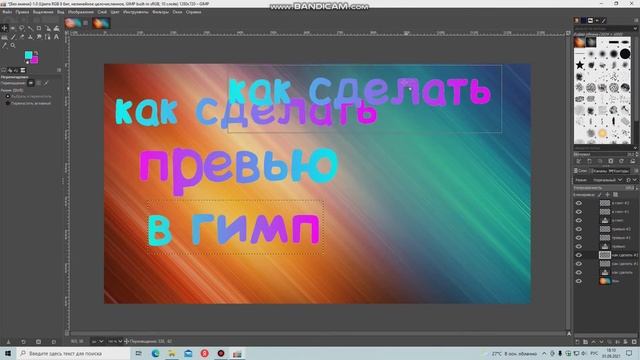
Task: Select the Paintbrush tool
Action: click(13, 37)
